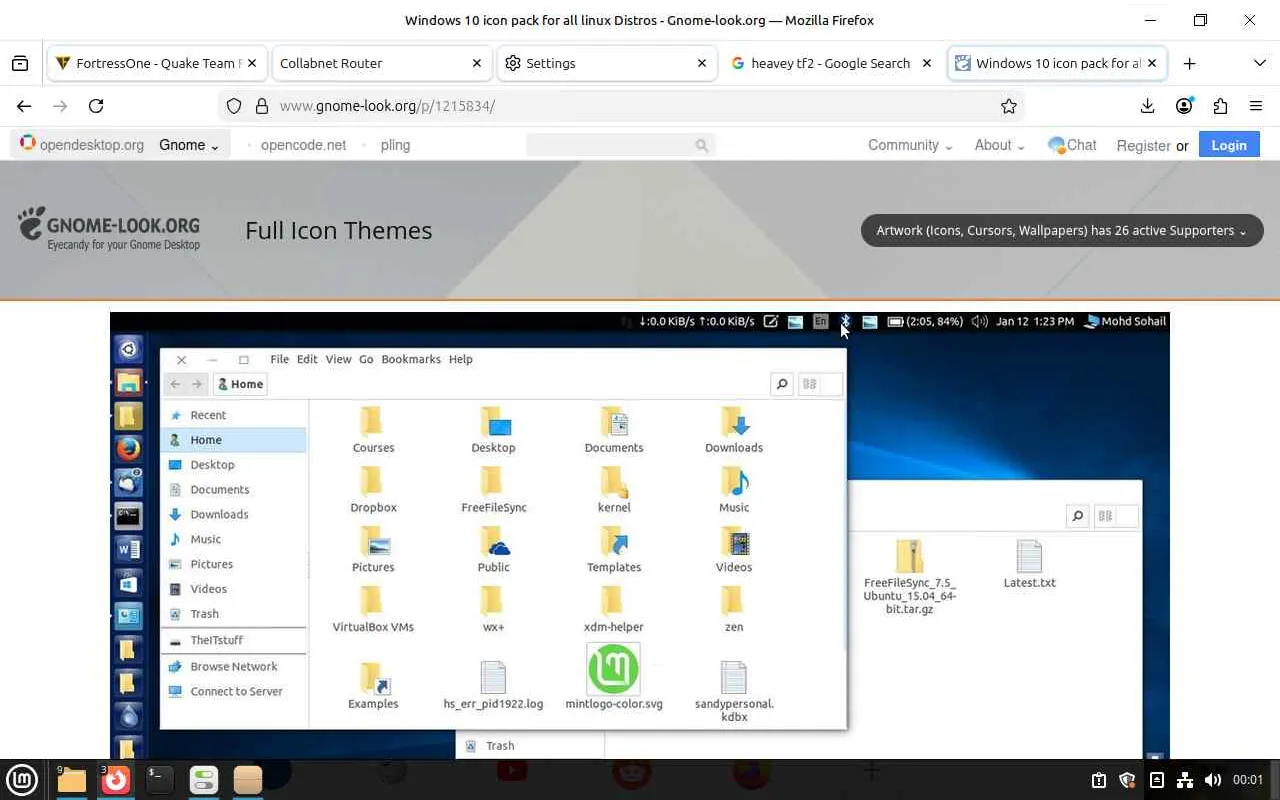Open the Firefox account menu
Screen dimensions: 1280x800
click(x=1184, y=106)
